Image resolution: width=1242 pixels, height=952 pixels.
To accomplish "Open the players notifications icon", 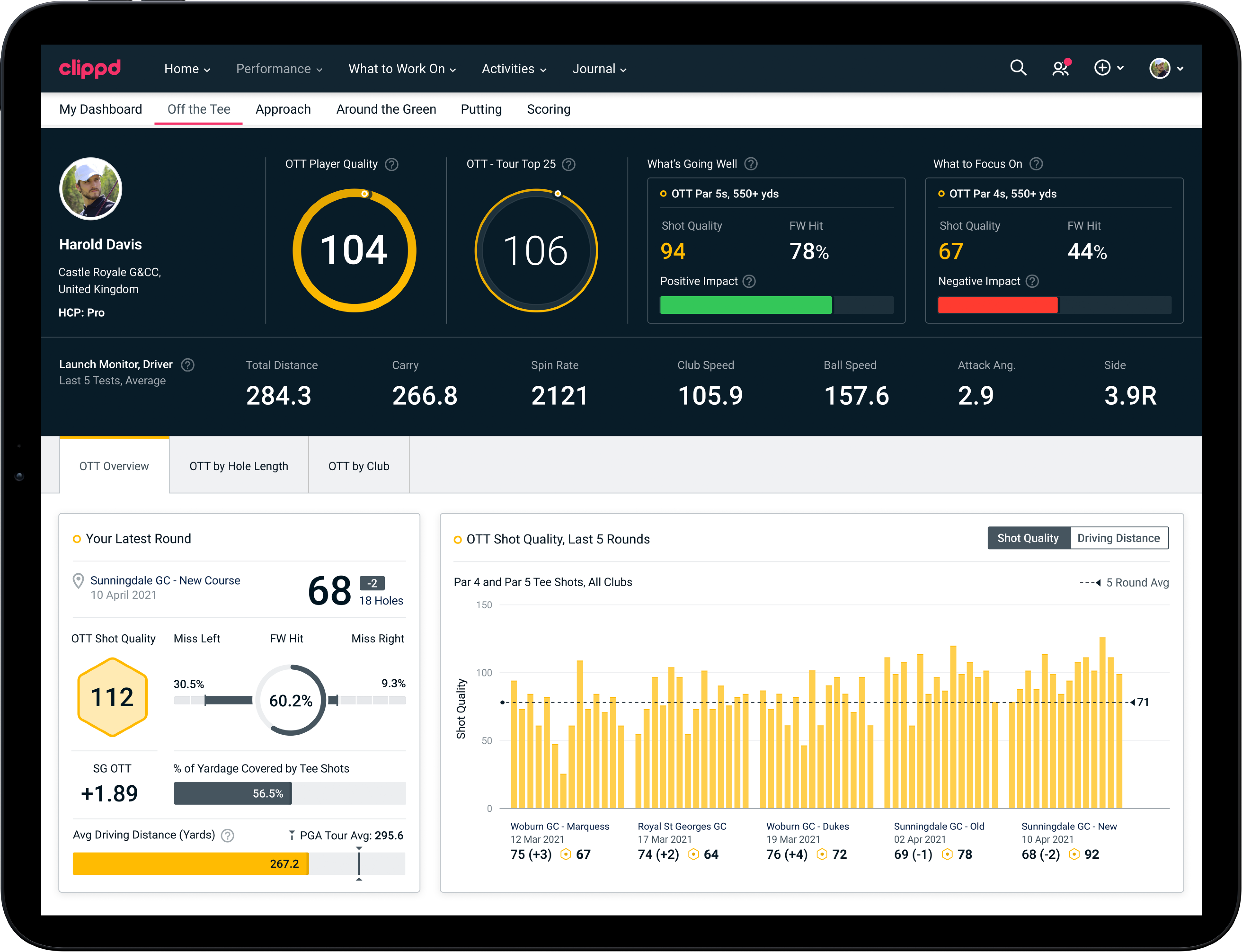I will (x=1060, y=69).
